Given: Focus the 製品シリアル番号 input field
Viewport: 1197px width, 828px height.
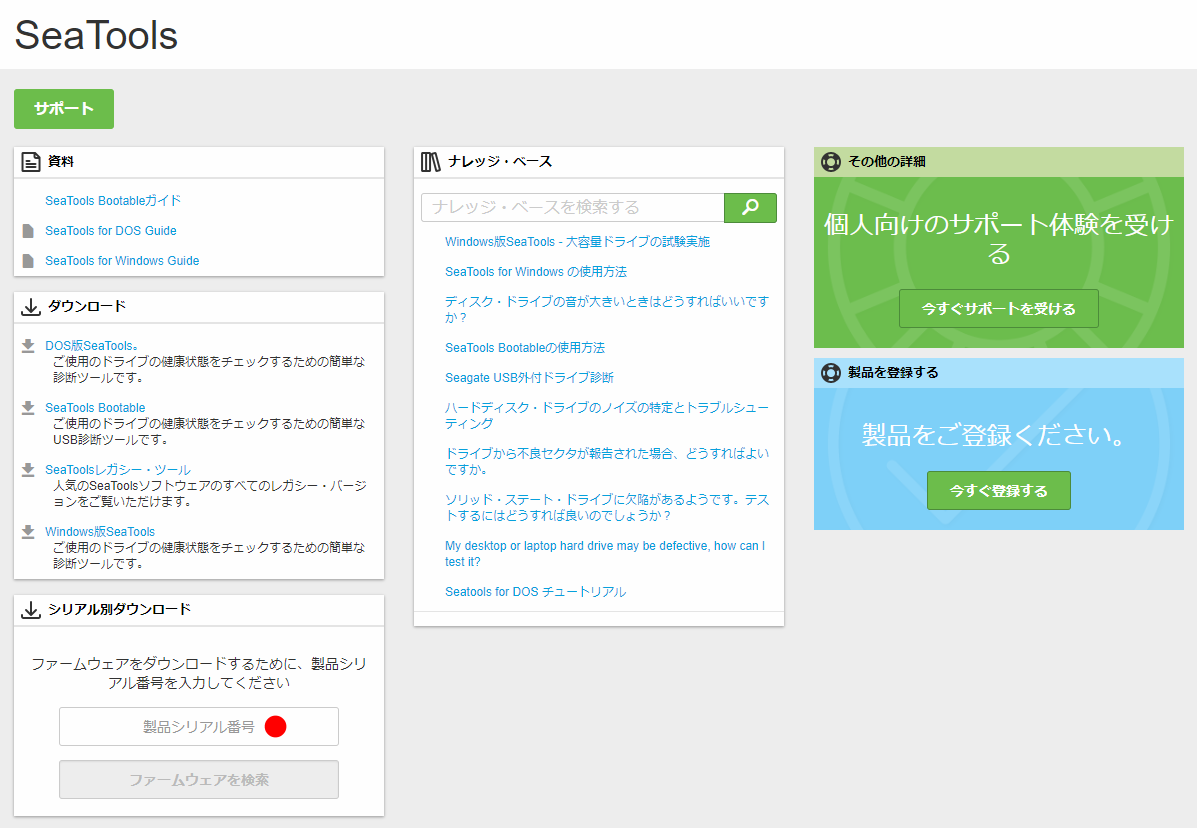Looking at the screenshot, I should (x=198, y=727).
